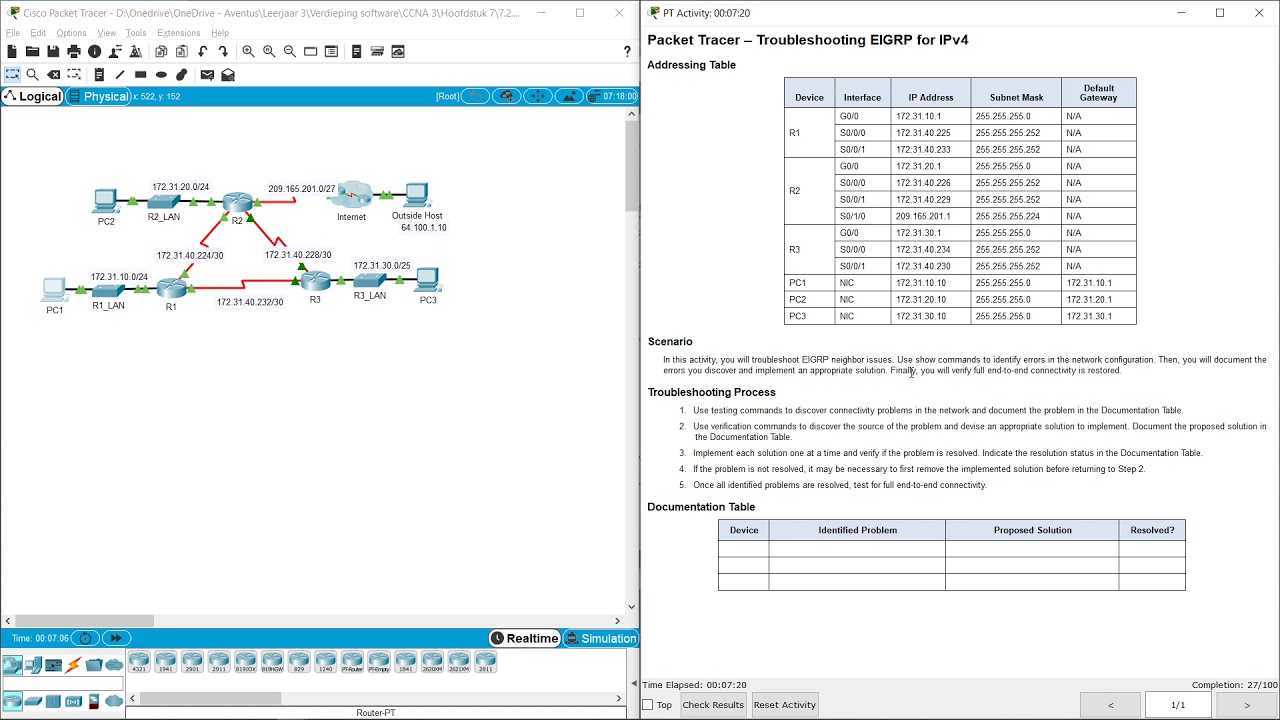
Task: Open the File menu
Action: (x=13, y=33)
